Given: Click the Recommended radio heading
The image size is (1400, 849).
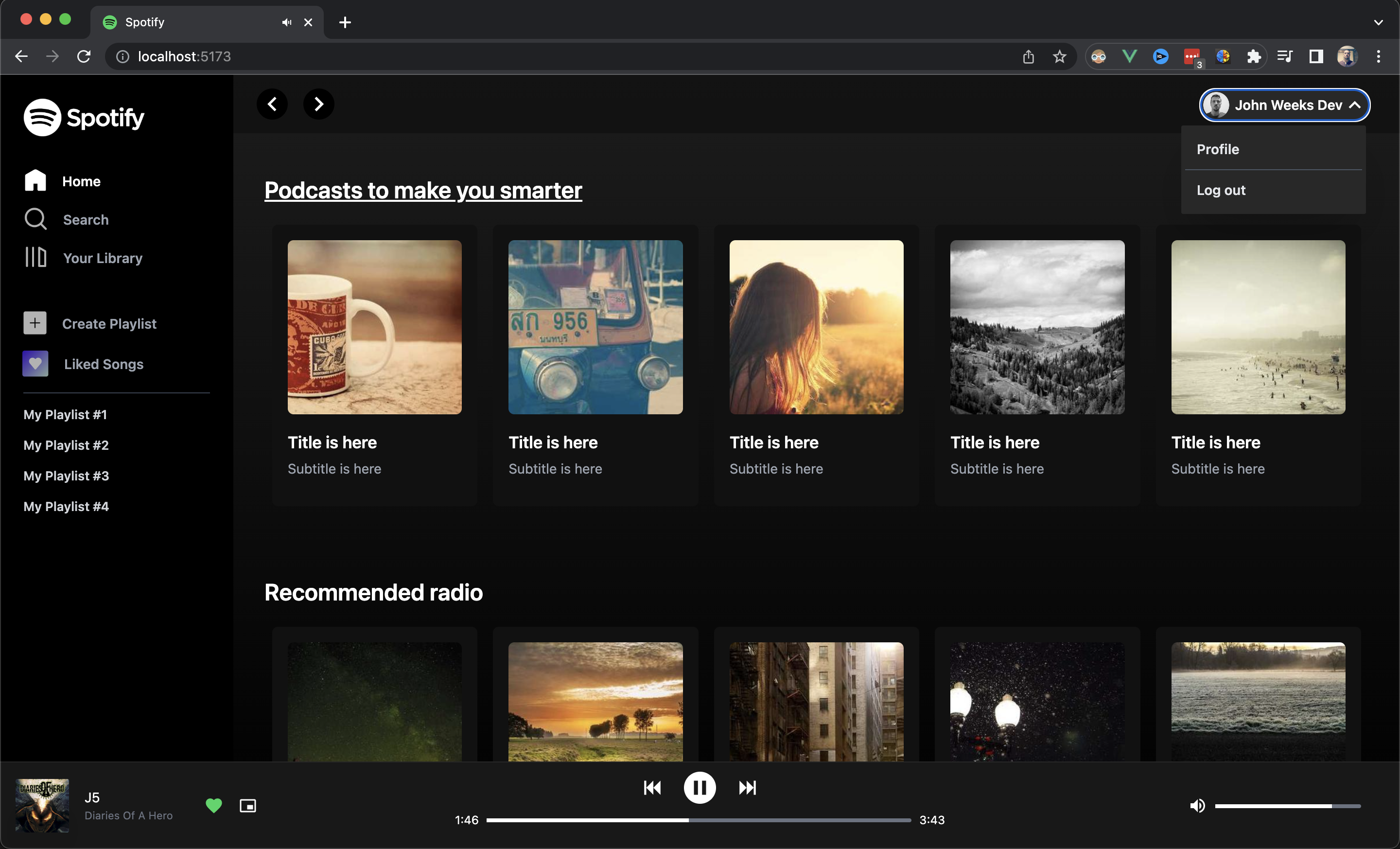Looking at the screenshot, I should 373,593.
